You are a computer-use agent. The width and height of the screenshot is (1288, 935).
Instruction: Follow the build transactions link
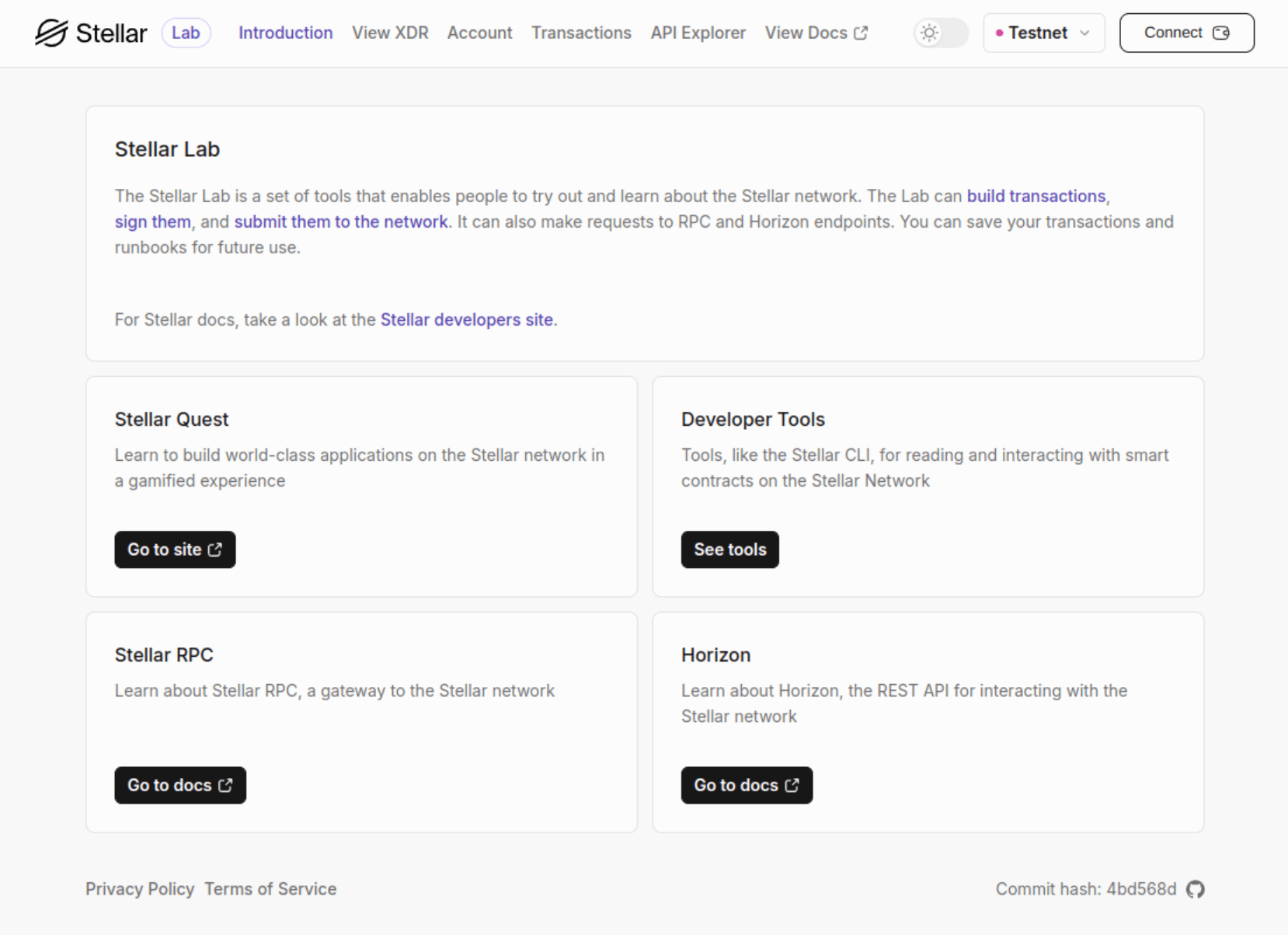pos(1036,196)
